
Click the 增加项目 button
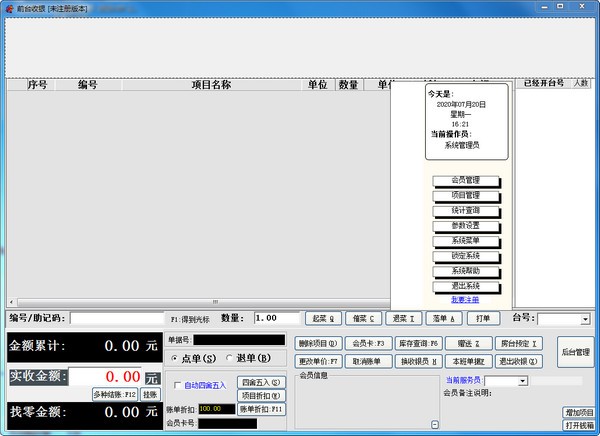pyautogui.click(x=579, y=413)
